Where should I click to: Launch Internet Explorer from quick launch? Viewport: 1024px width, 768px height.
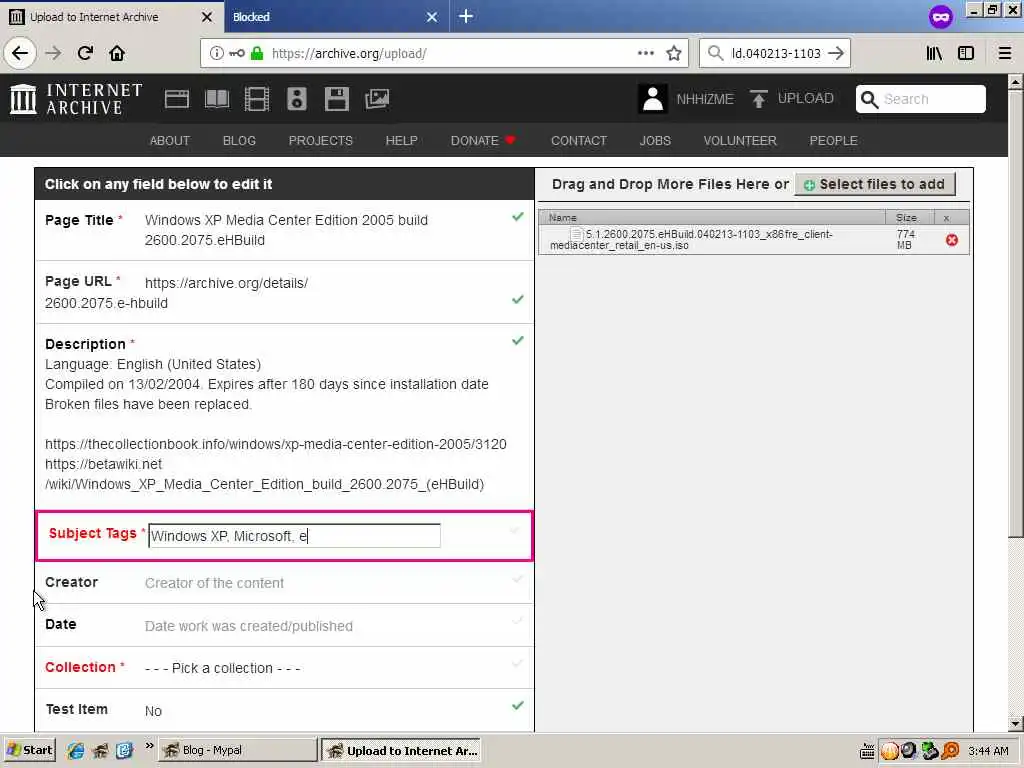(x=76, y=751)
